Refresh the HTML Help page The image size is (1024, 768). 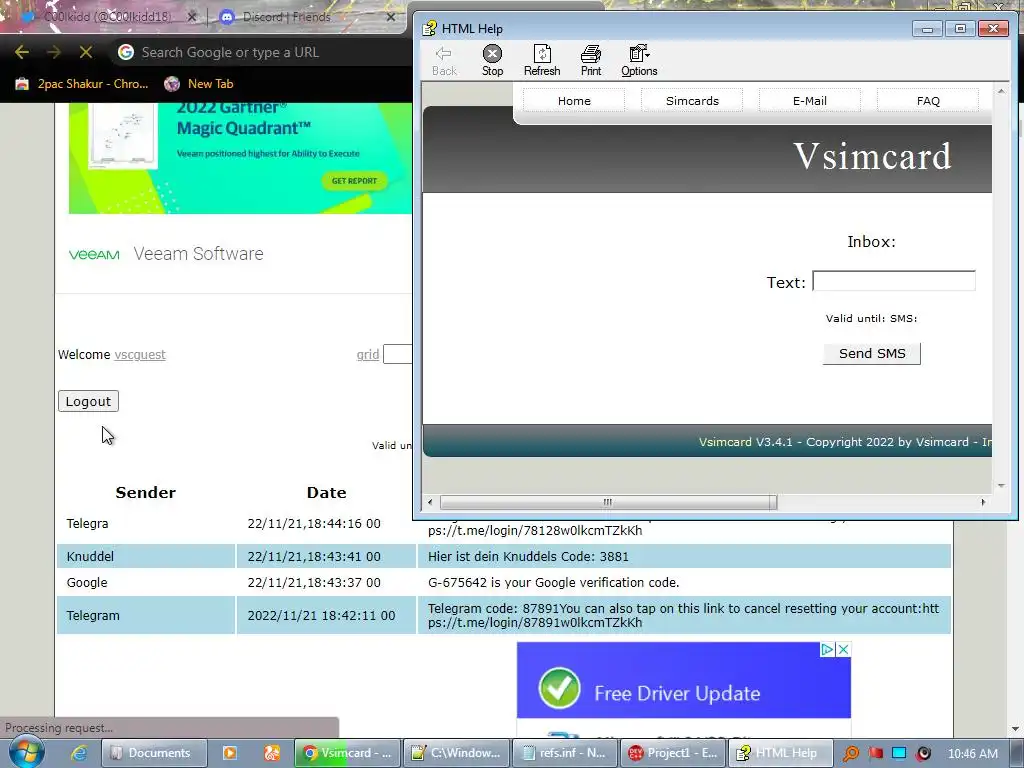pos(541,61)
